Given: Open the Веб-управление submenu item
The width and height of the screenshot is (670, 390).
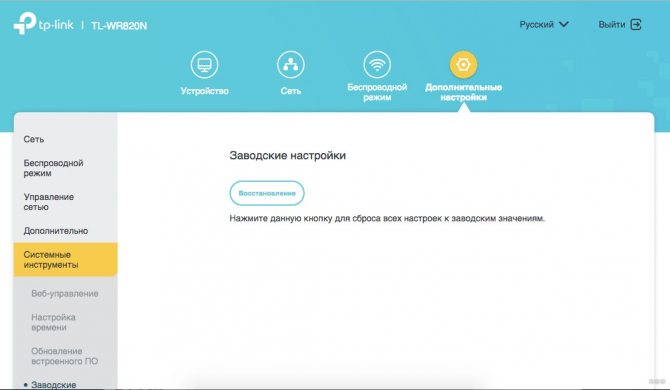Looking at the screenshot, I should coord(65,293).
